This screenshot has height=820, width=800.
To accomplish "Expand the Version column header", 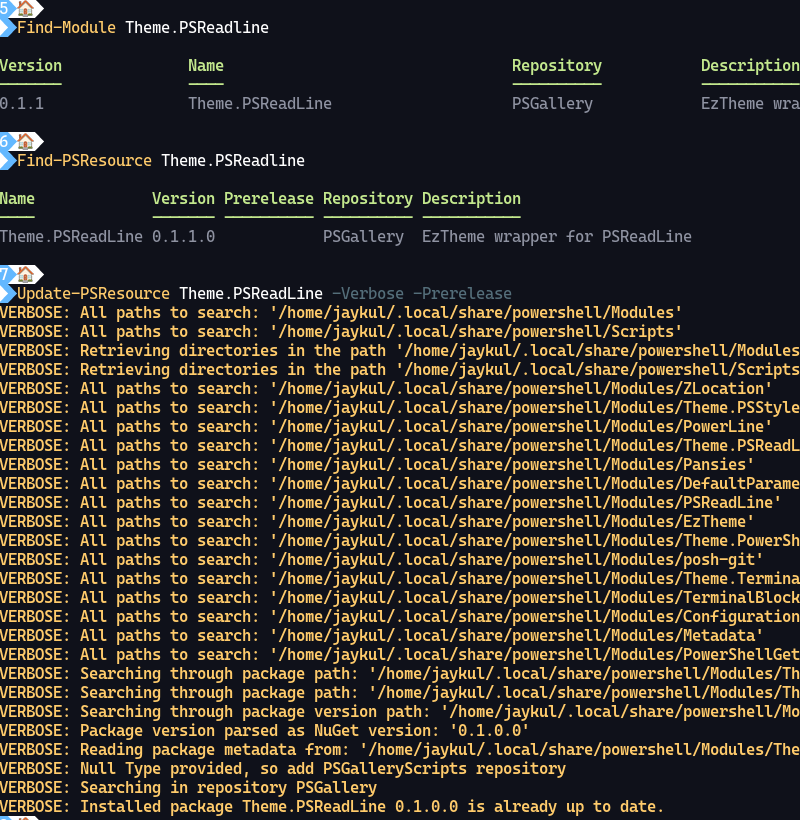I will click(30, 65).
